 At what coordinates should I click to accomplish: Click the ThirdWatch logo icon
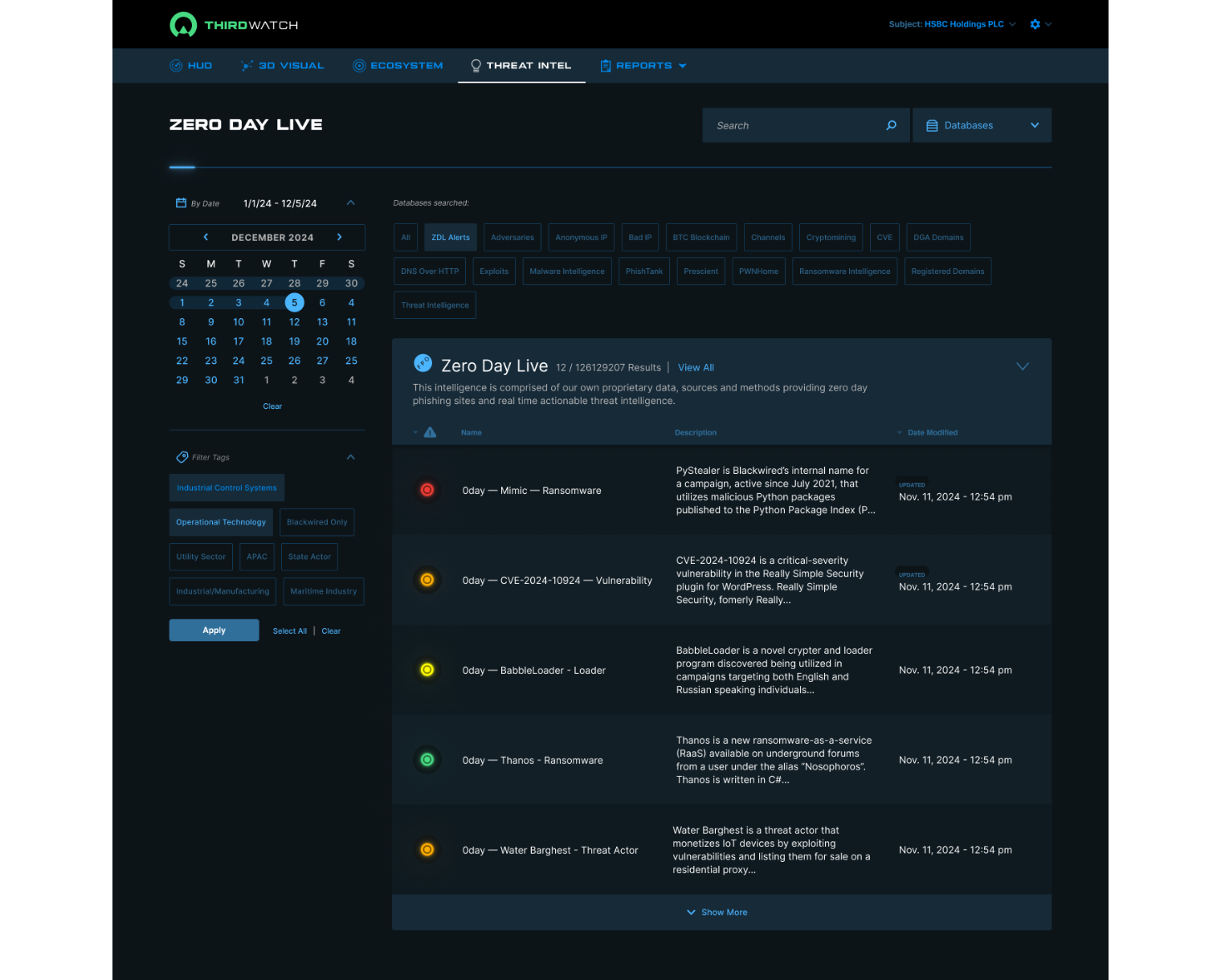coord(183,25)
